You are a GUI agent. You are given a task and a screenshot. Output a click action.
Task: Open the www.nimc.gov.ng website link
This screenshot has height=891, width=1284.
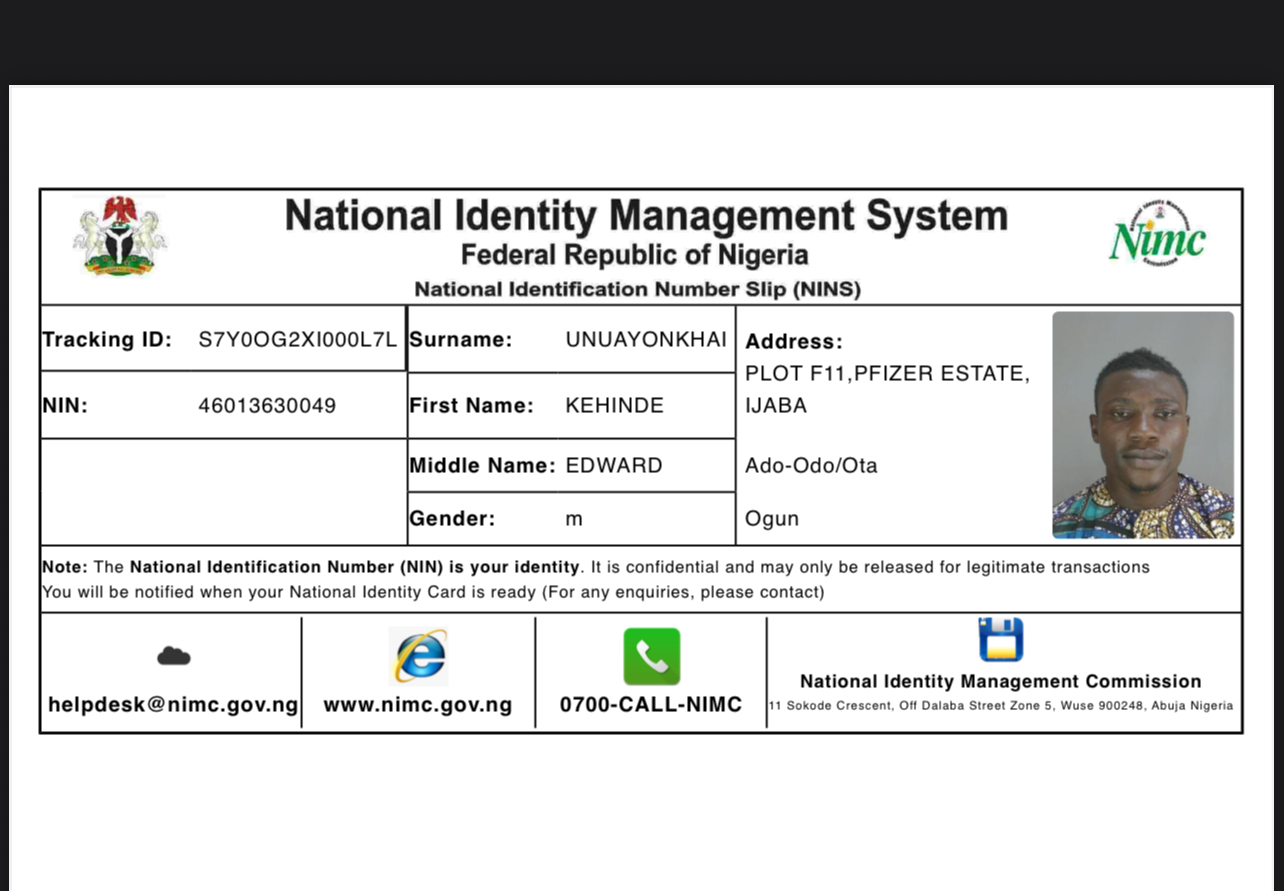(x=418, y=705)
